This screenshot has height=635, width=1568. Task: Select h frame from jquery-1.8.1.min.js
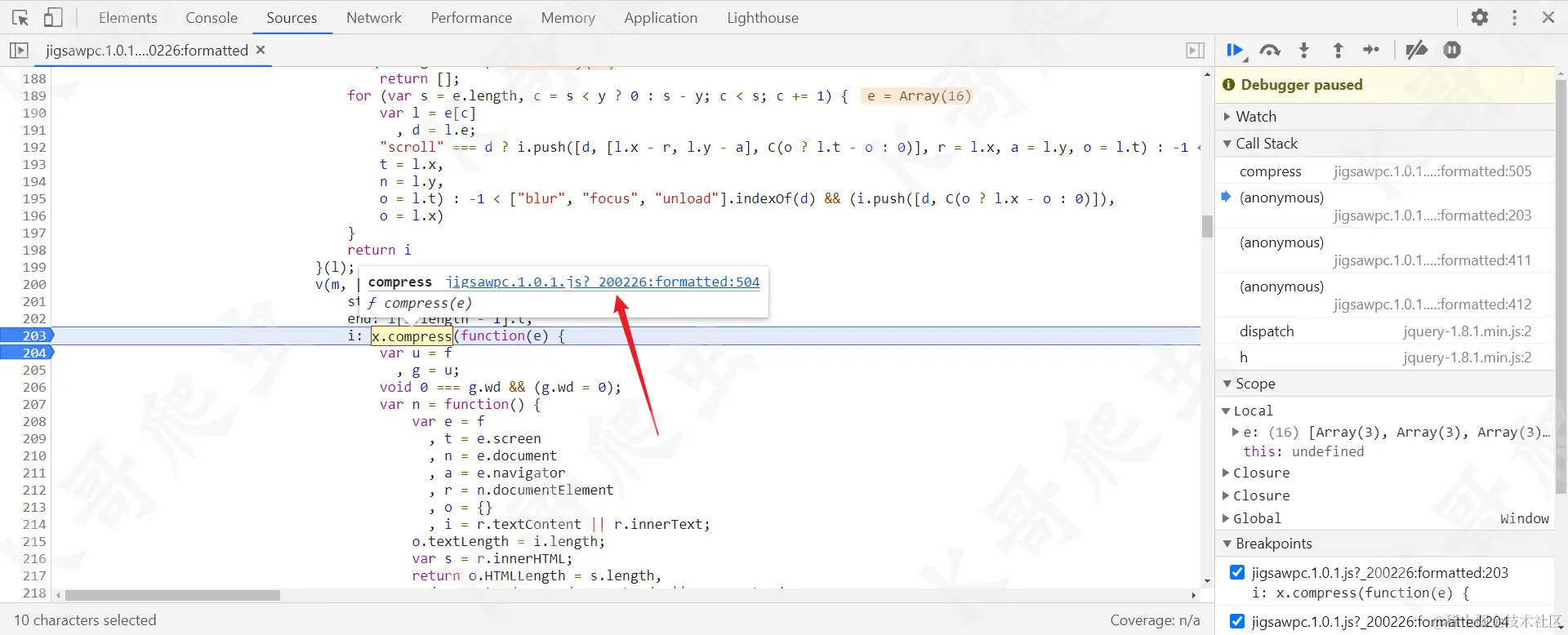pyautogui.click(x=1385, y=357)
